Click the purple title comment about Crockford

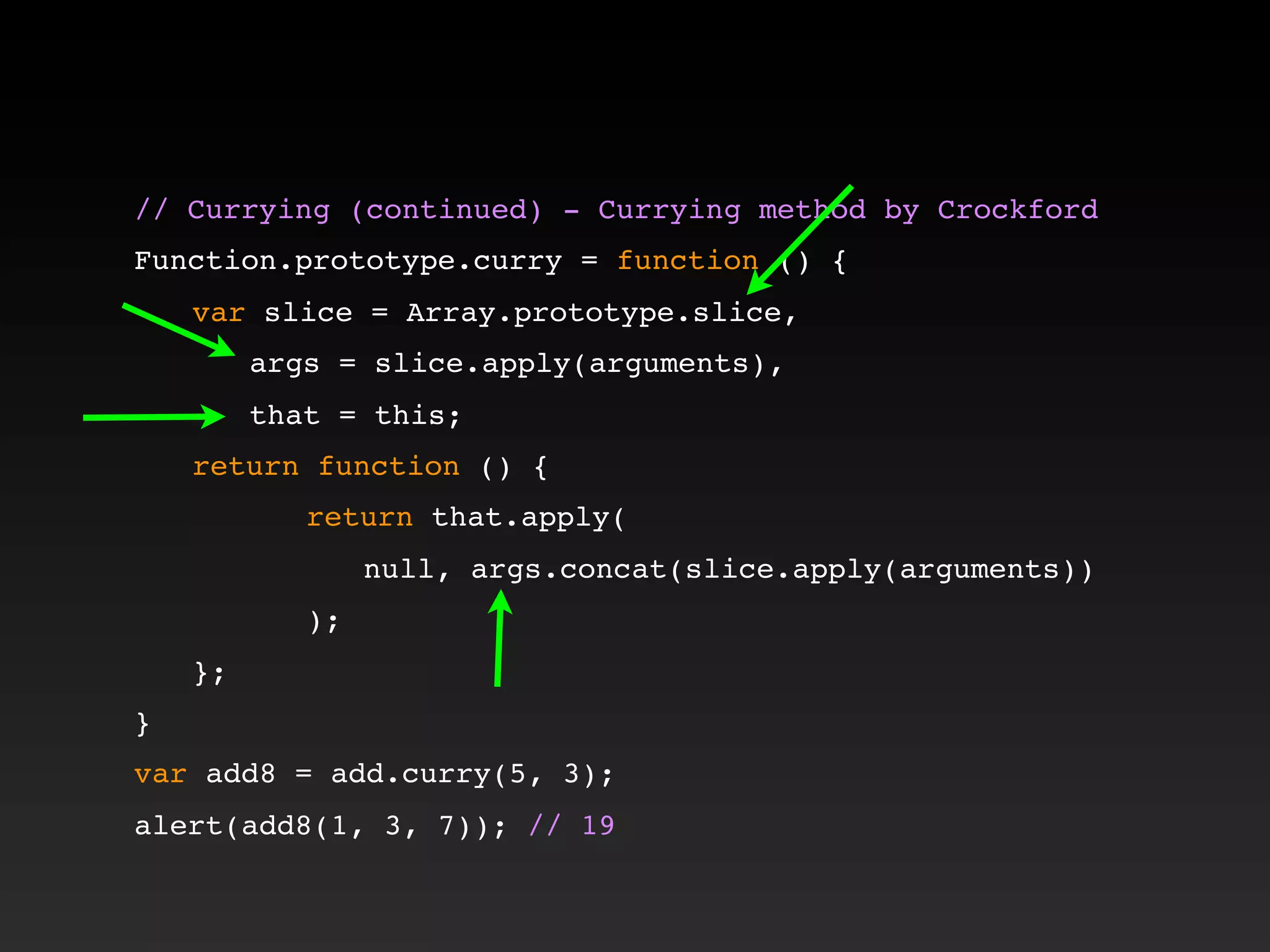[616, 210]
